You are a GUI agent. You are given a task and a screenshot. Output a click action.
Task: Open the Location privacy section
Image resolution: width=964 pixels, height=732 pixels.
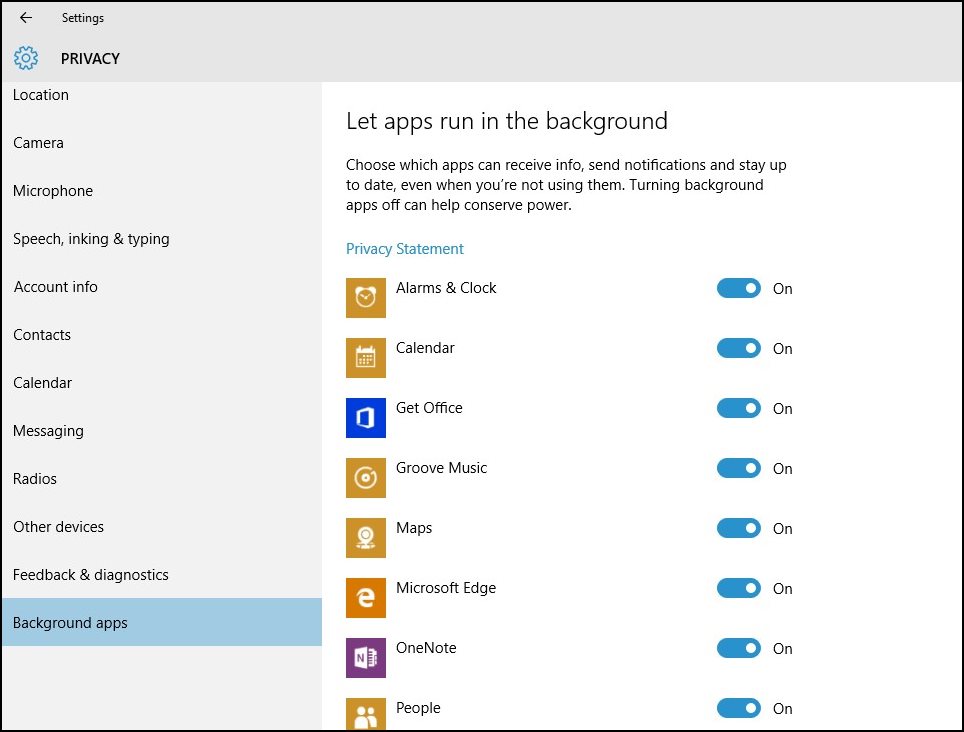click(x=162, y=95)
